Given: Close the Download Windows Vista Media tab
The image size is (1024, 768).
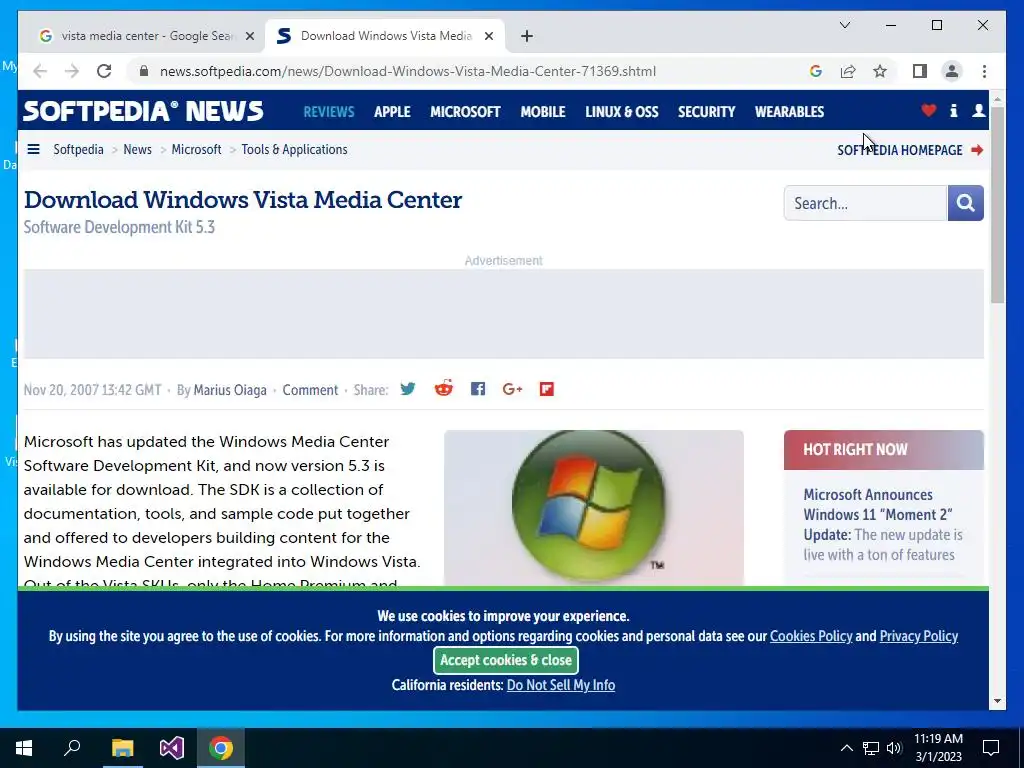Looking at the screenshot, I should [x=488, y=37].
